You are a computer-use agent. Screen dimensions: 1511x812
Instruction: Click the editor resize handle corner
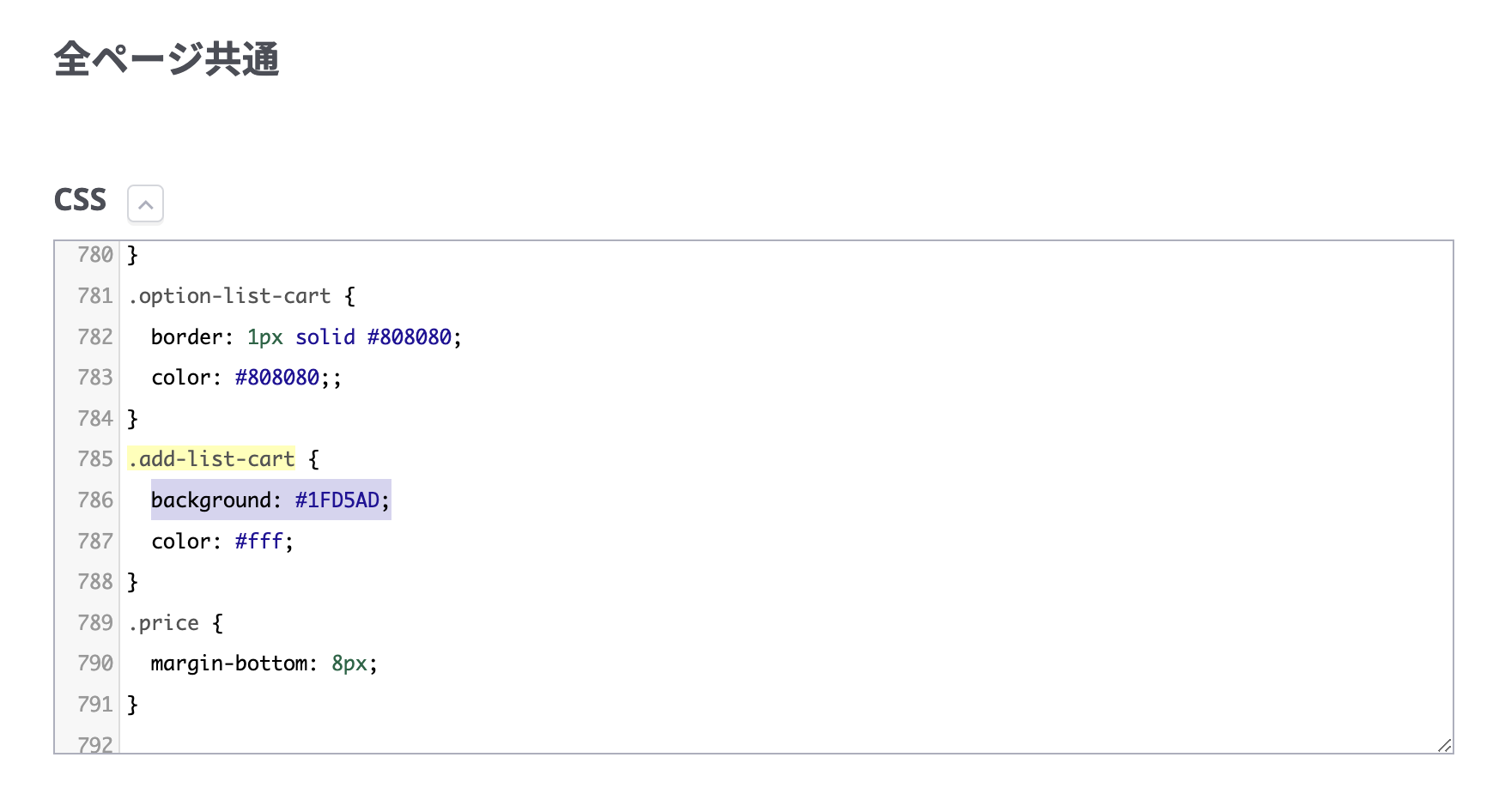click(1444, 745)
